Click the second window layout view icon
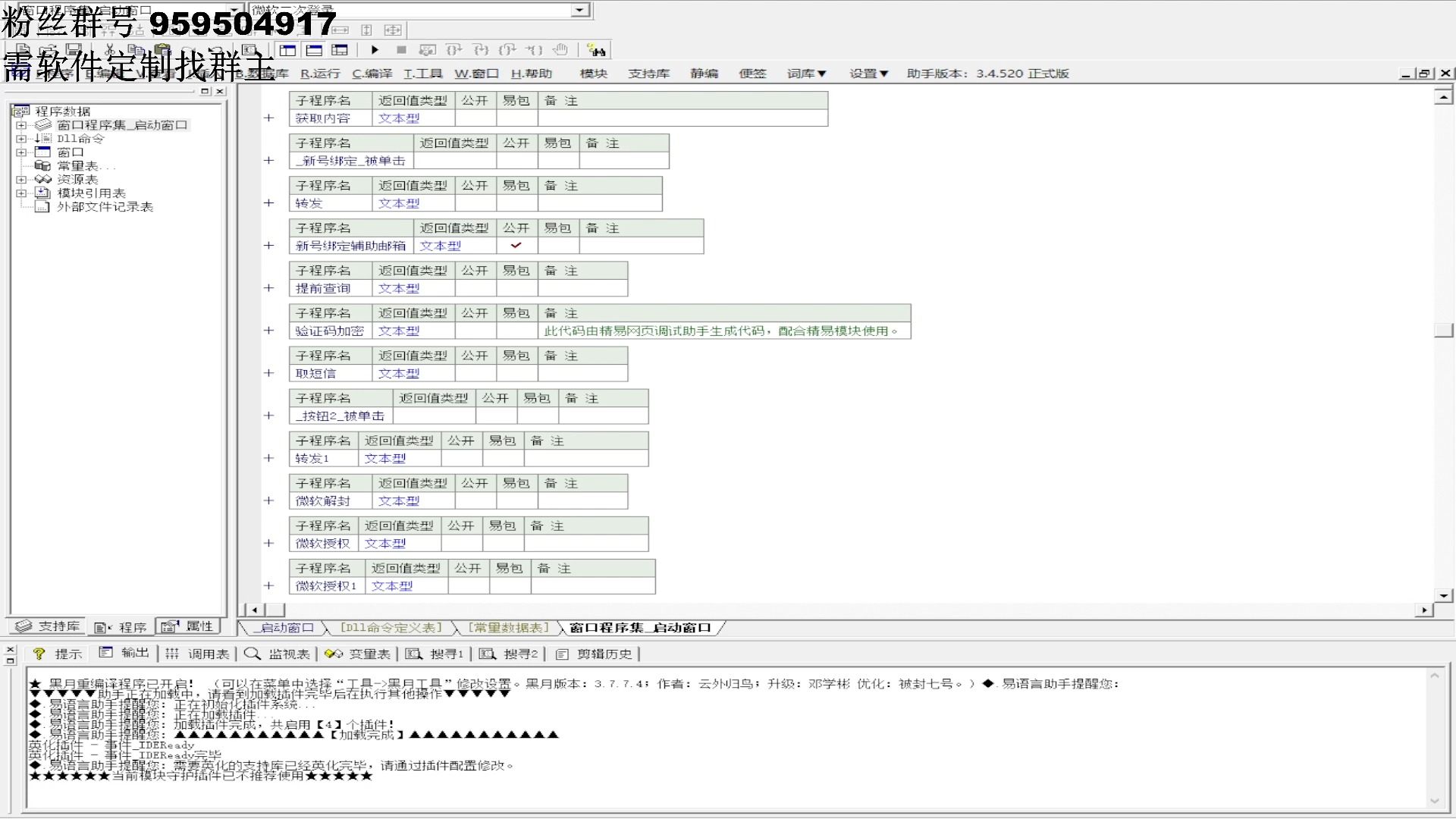This screenshot has width=1456, height=819. pos(314,50)
